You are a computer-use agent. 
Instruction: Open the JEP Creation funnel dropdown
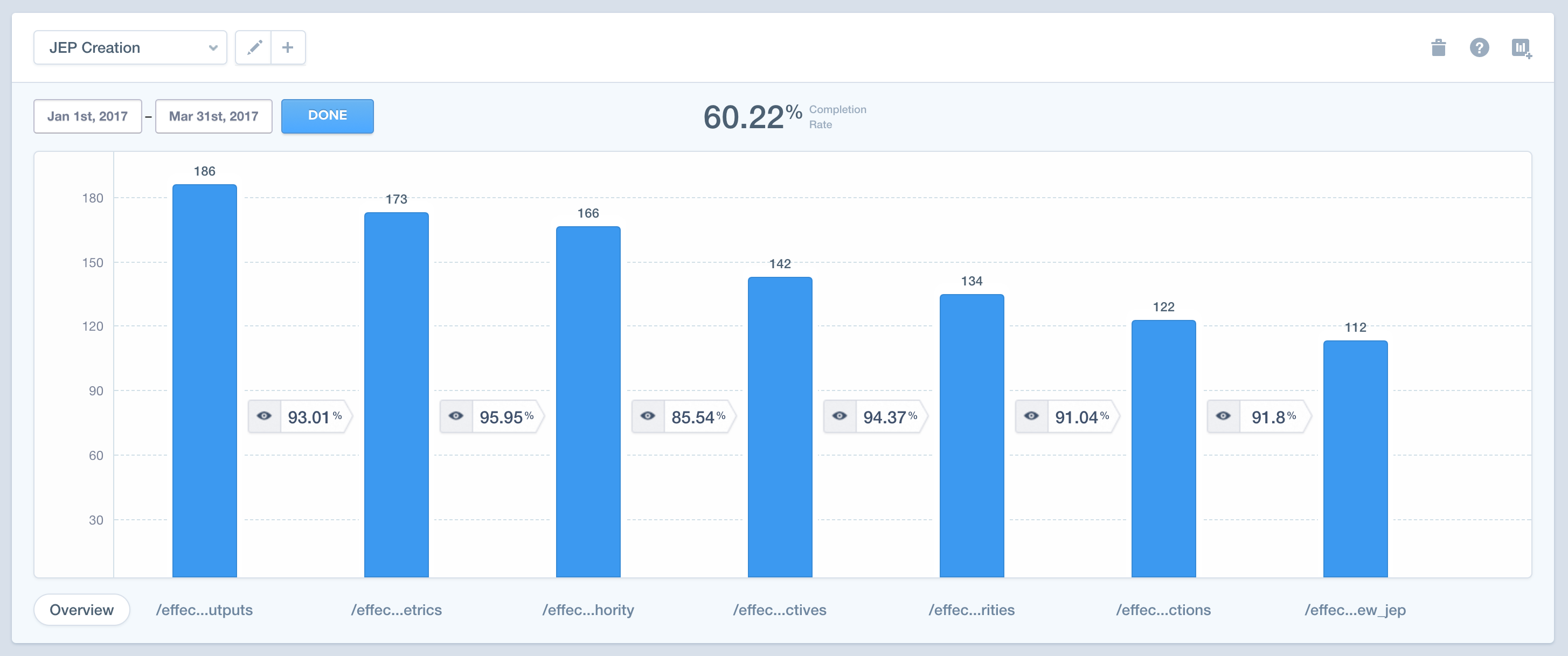[130, 47]
